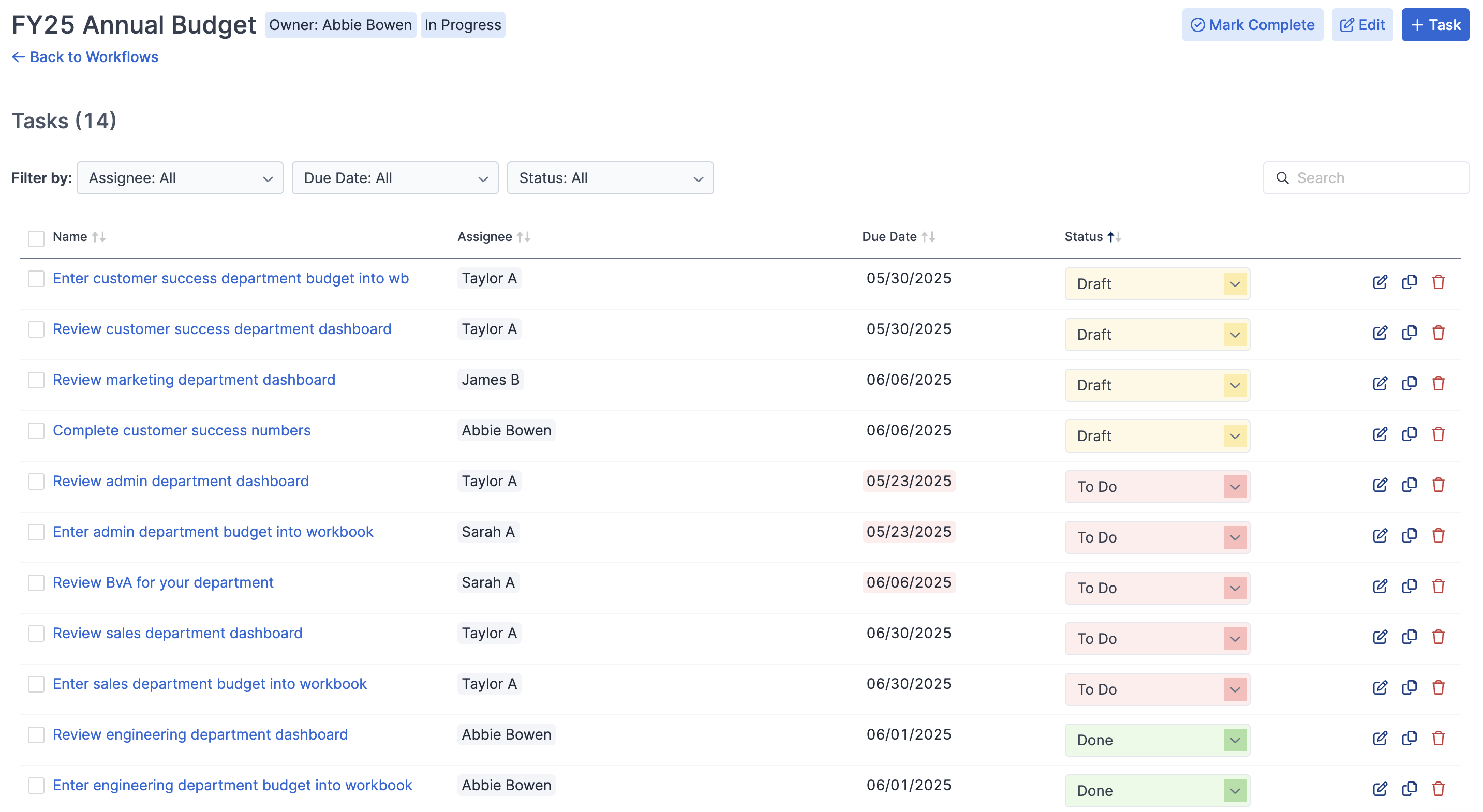
Task: Open the Status: All filter
Action: (x=610, y=178)
